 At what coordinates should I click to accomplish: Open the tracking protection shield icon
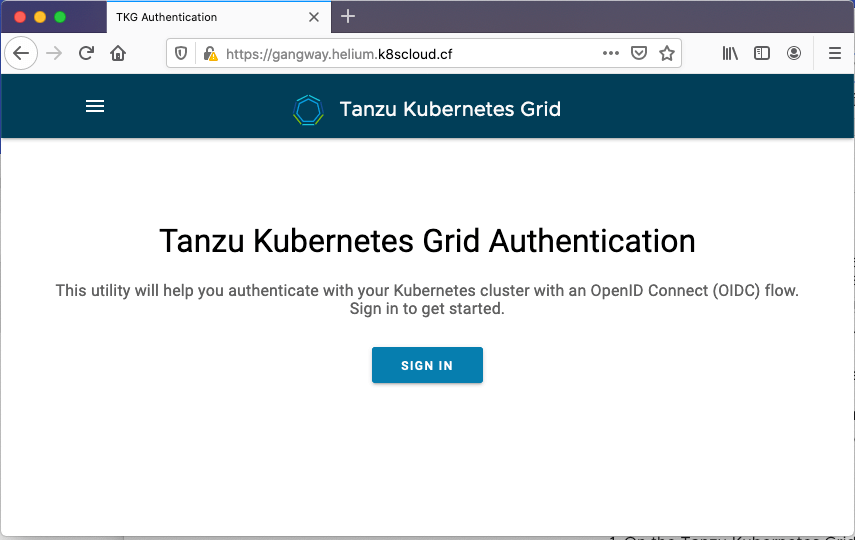click(x=181, y=53)
